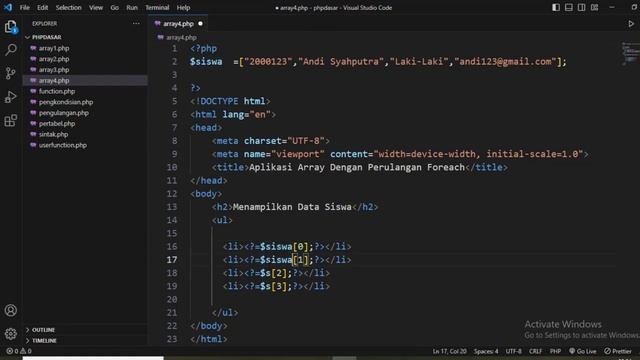
Task: Click errors and warnings status indicator
Action: 19,351
